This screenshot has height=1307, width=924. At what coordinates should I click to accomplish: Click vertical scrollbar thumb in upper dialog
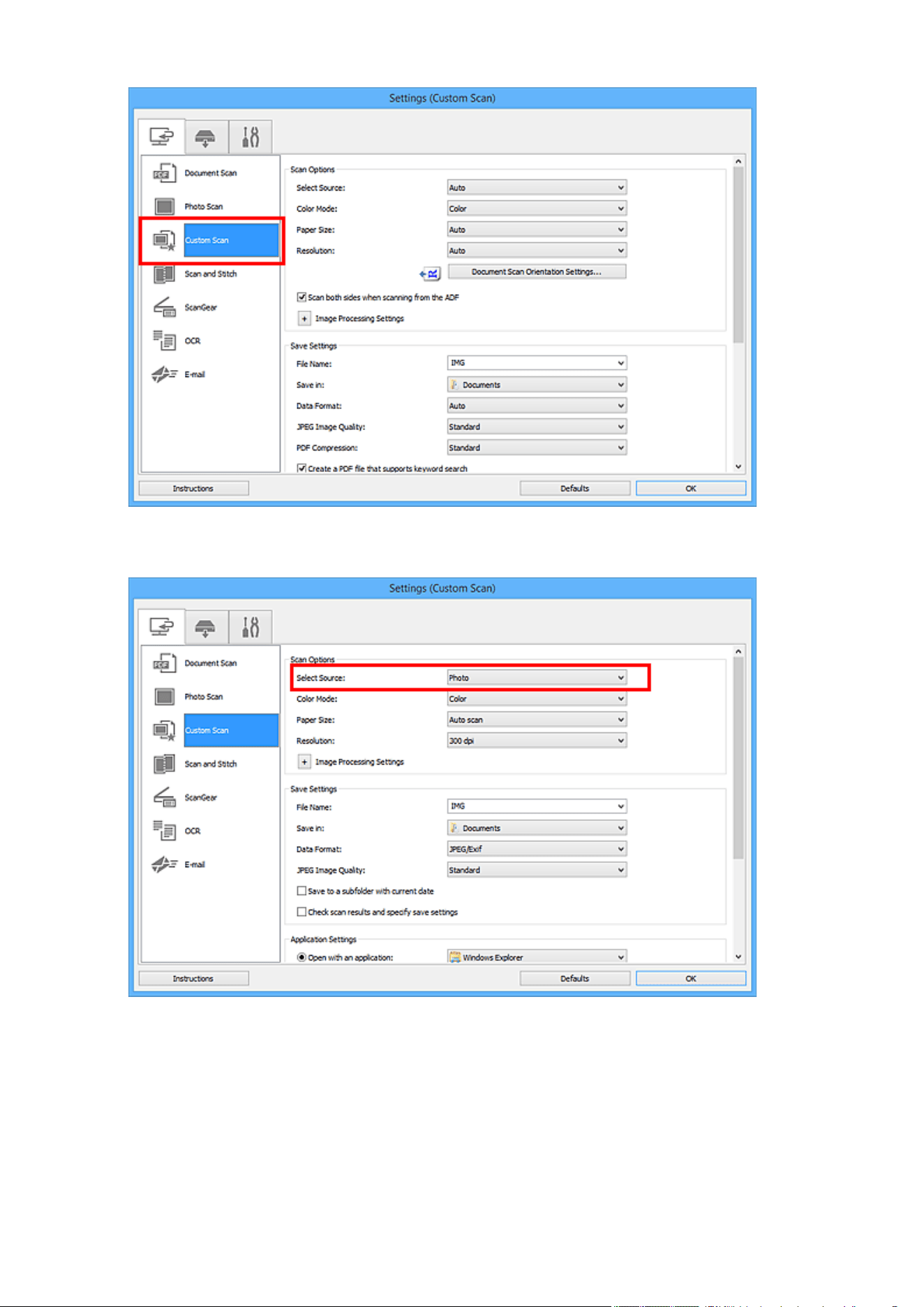click(738, 255)
